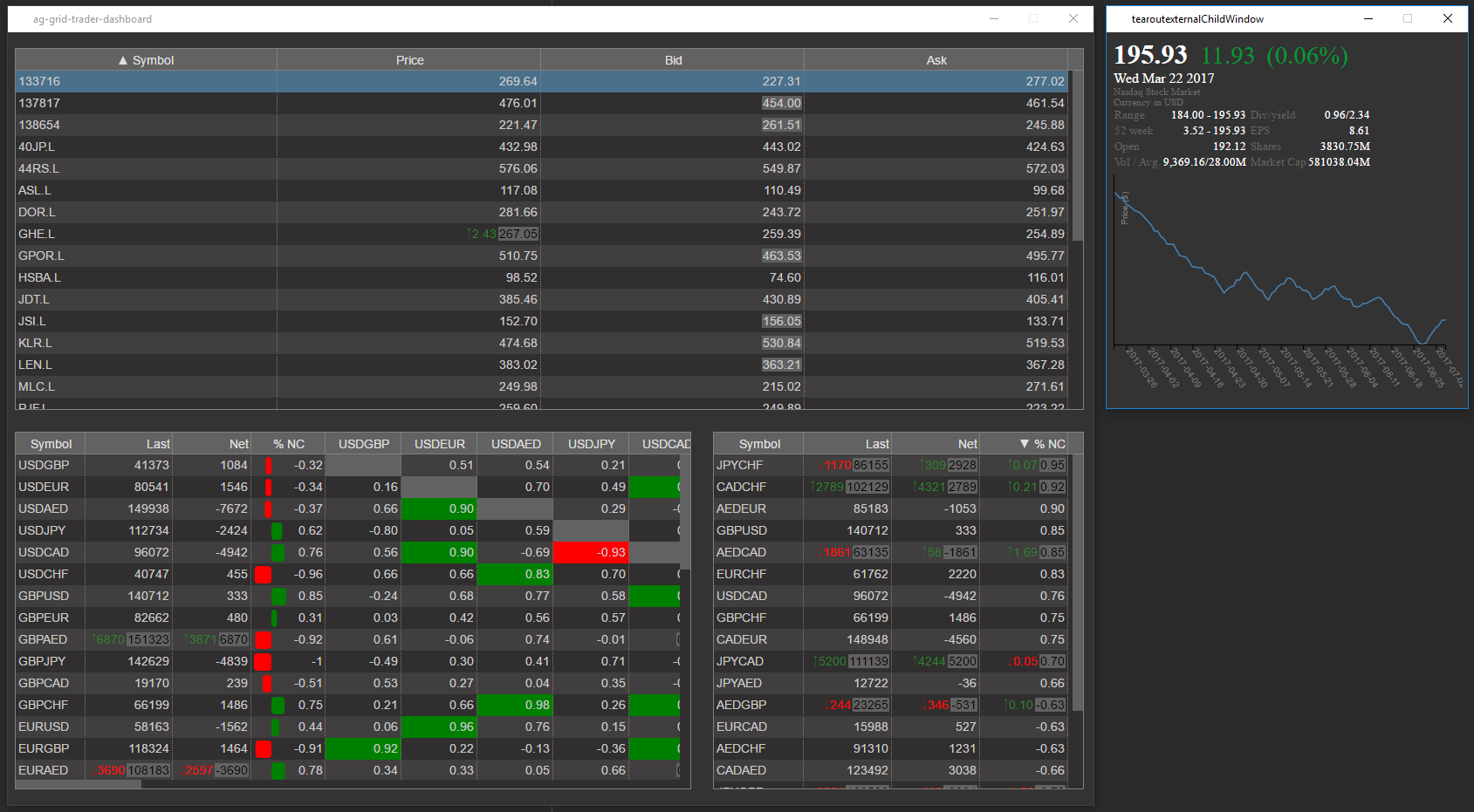Click the red % NC bar for USDCHF
This screenshot has width=1474, height=812.
(263, 574)
